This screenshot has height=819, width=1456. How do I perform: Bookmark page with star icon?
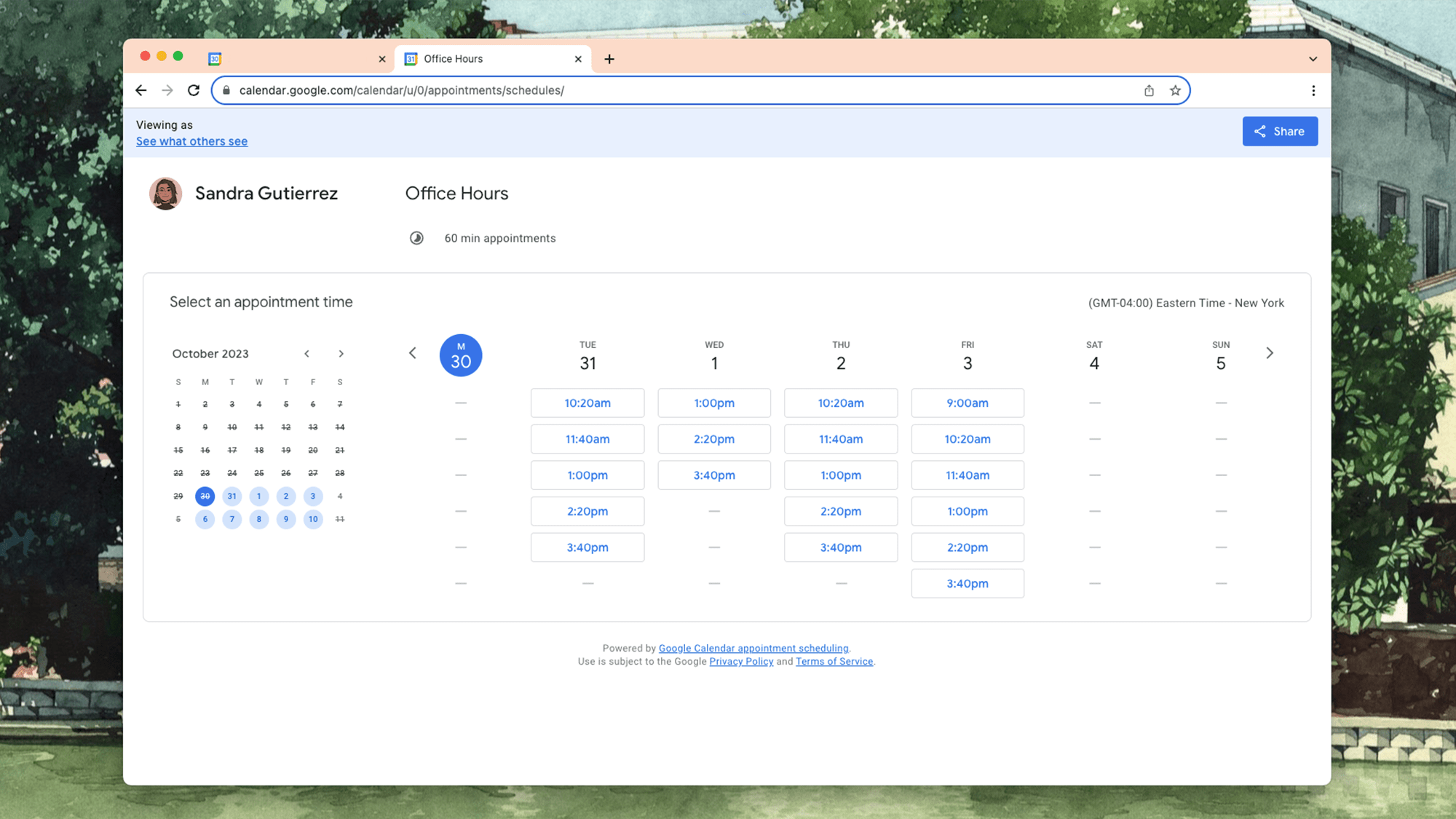point(1175,90)
